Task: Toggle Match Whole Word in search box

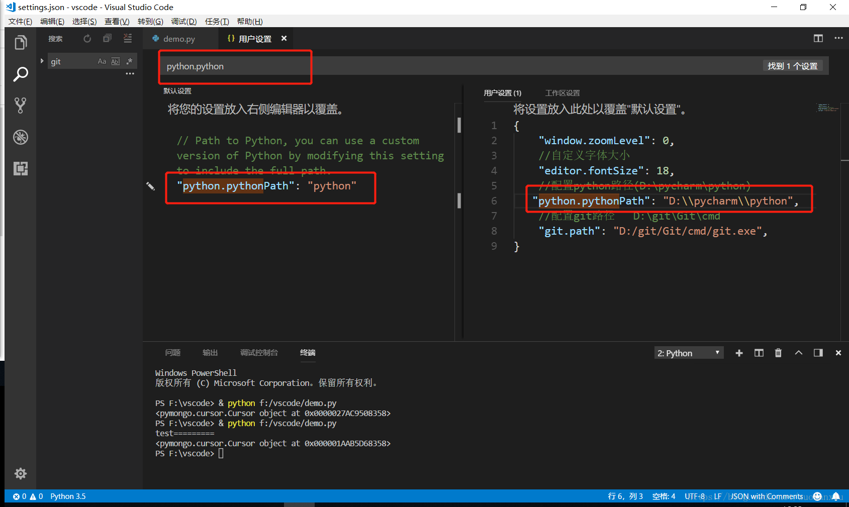Action: click(x=115, y=61)
